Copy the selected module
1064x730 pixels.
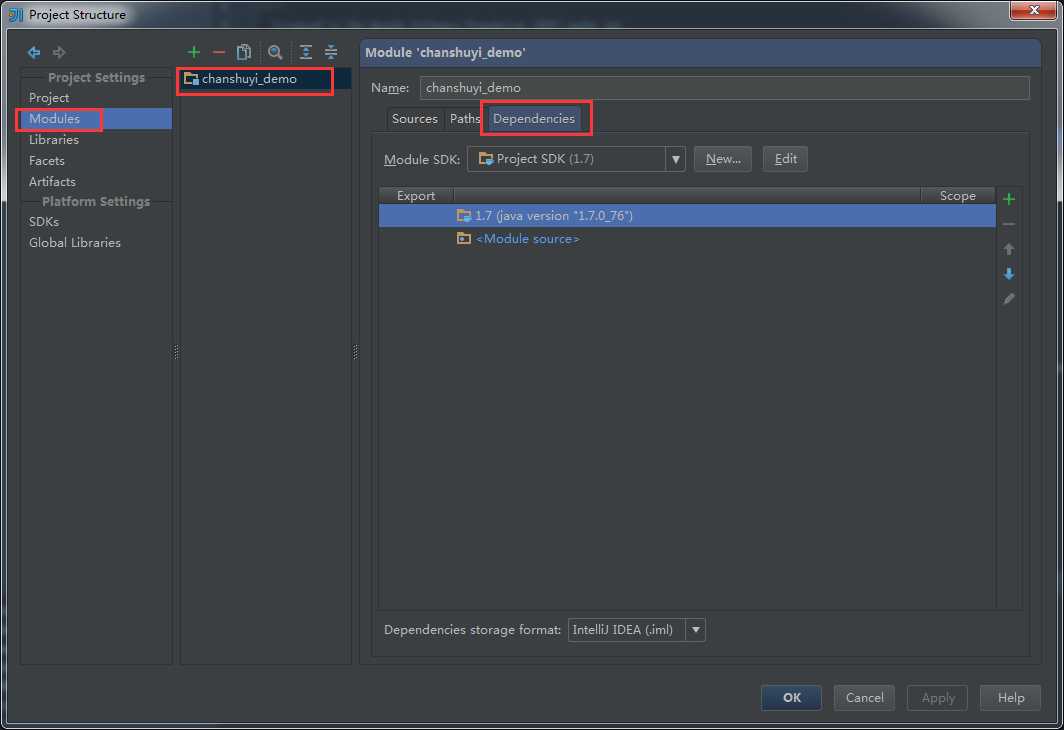tap(244, 52)
